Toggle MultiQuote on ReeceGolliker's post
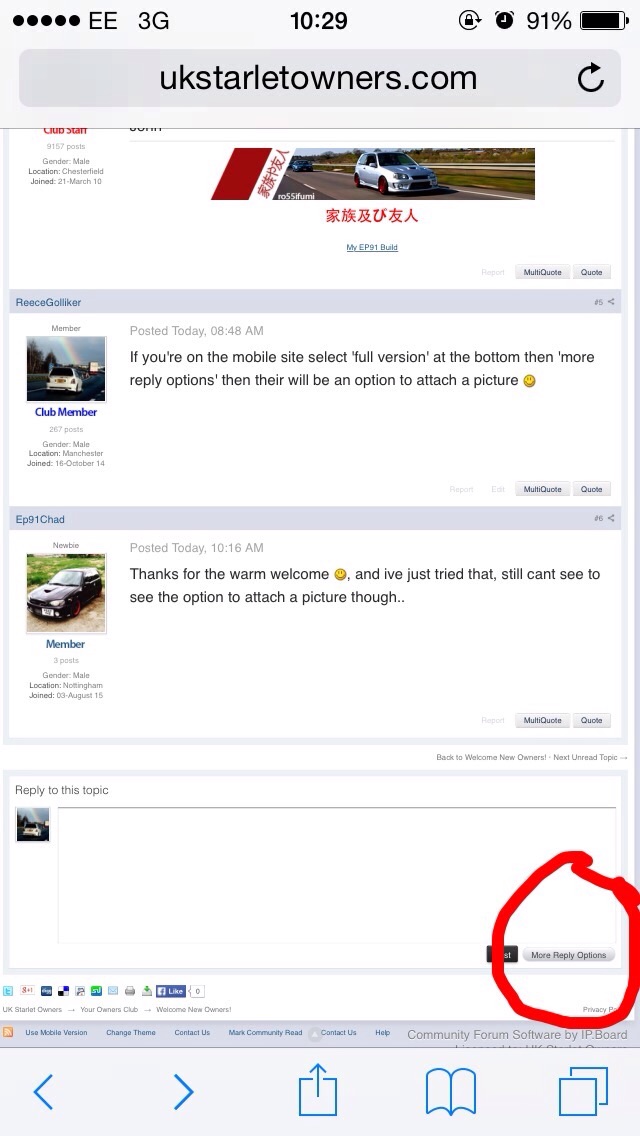The width and height of the screenshot is (640, 1136). [x=542, y=489]
